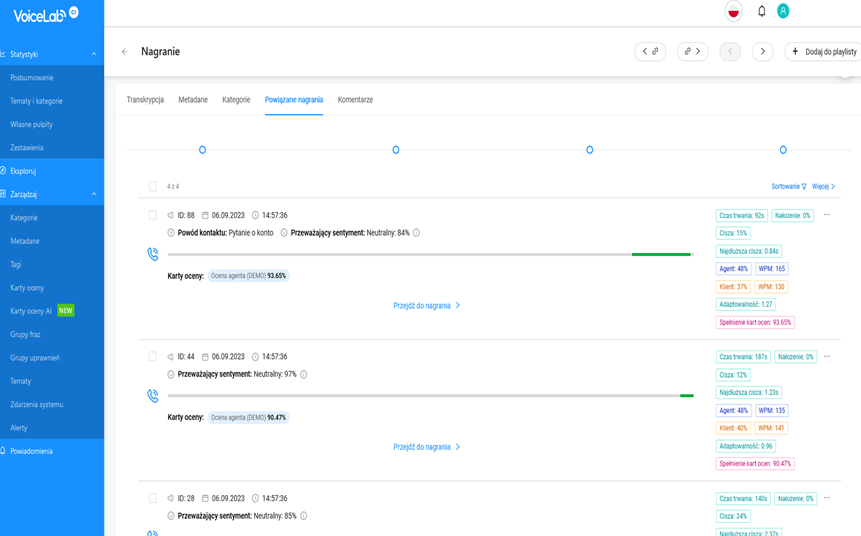Select the second timeline circle marker
This screenshot has width=861, height=536.
(396, 150)
